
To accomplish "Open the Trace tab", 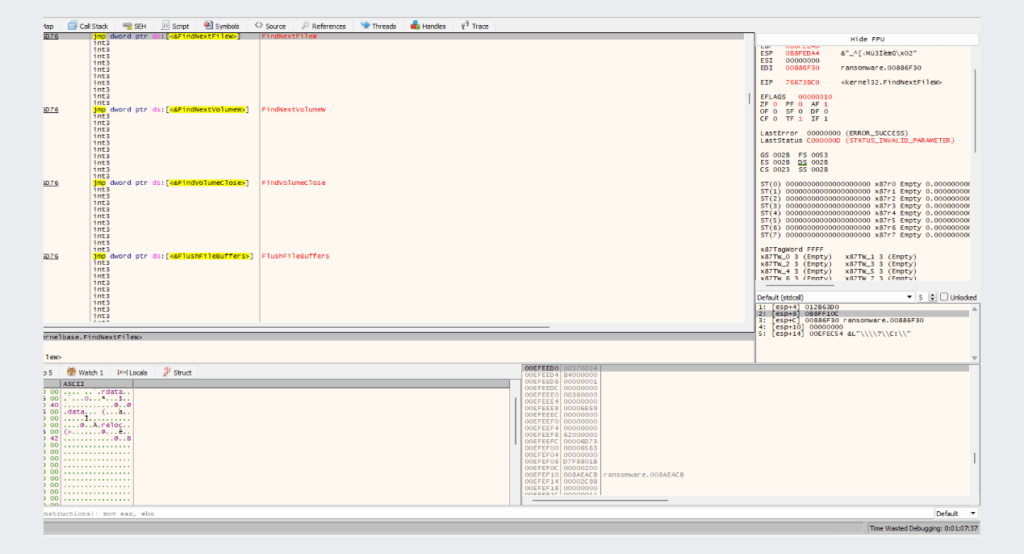I will coord(475,26).
